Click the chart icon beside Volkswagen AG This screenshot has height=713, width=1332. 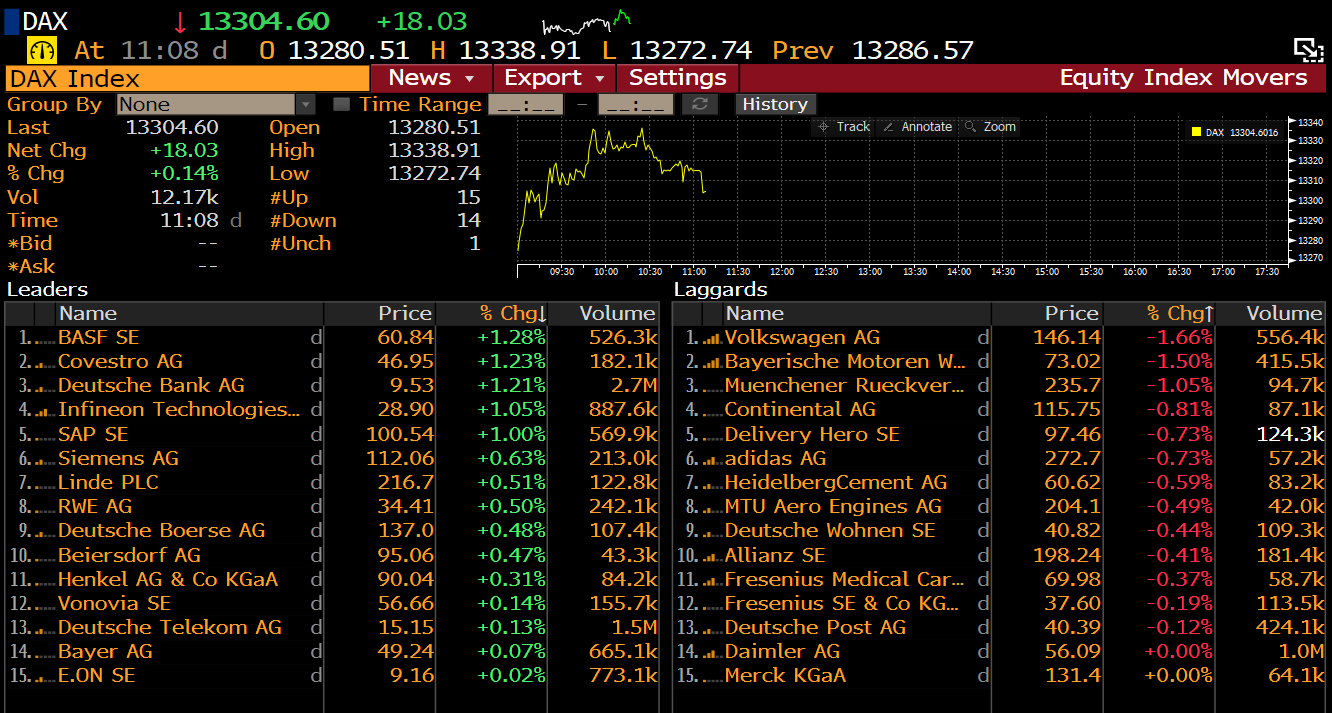pos(711,338)
